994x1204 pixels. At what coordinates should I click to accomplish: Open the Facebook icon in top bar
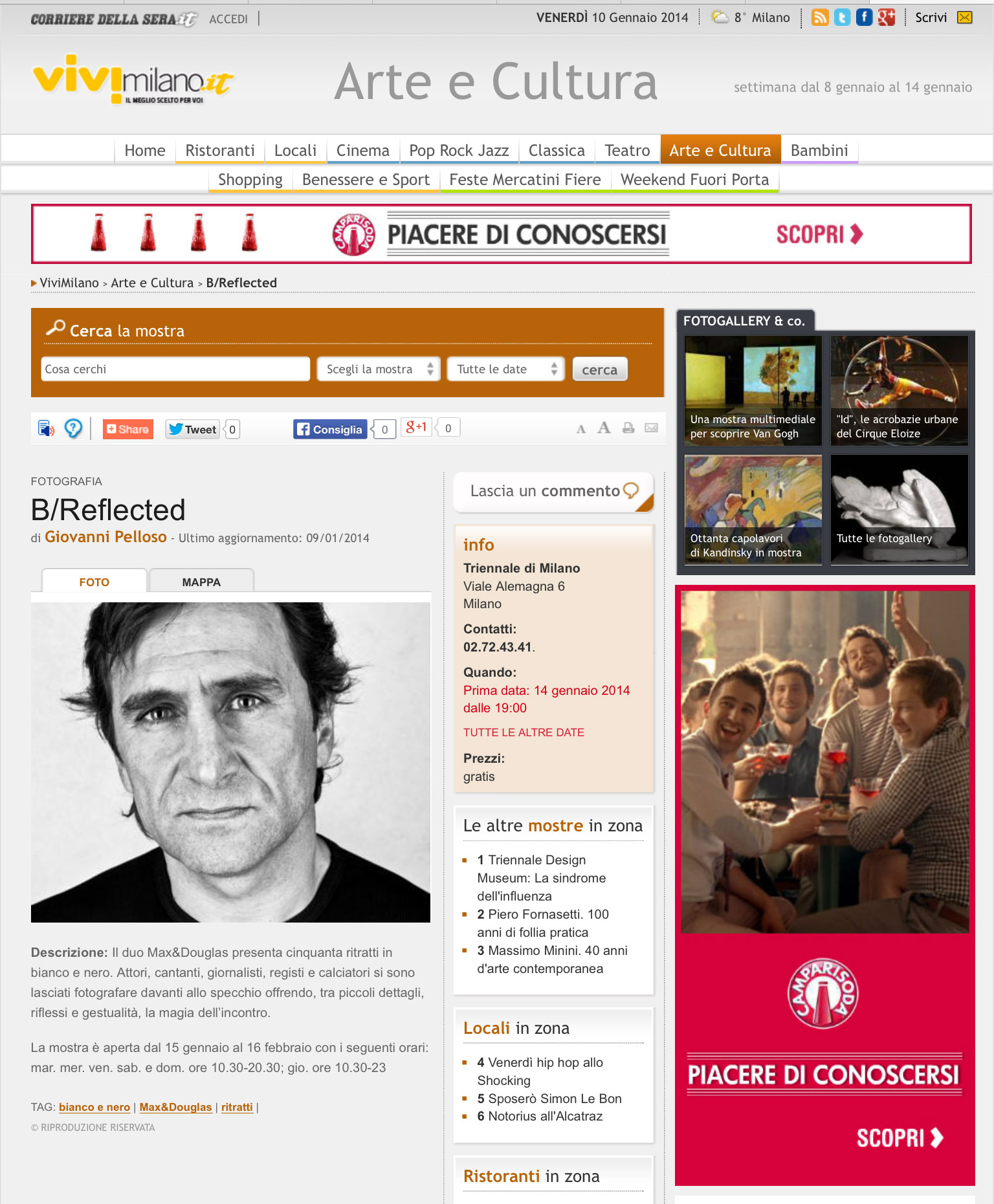(864, 17)
